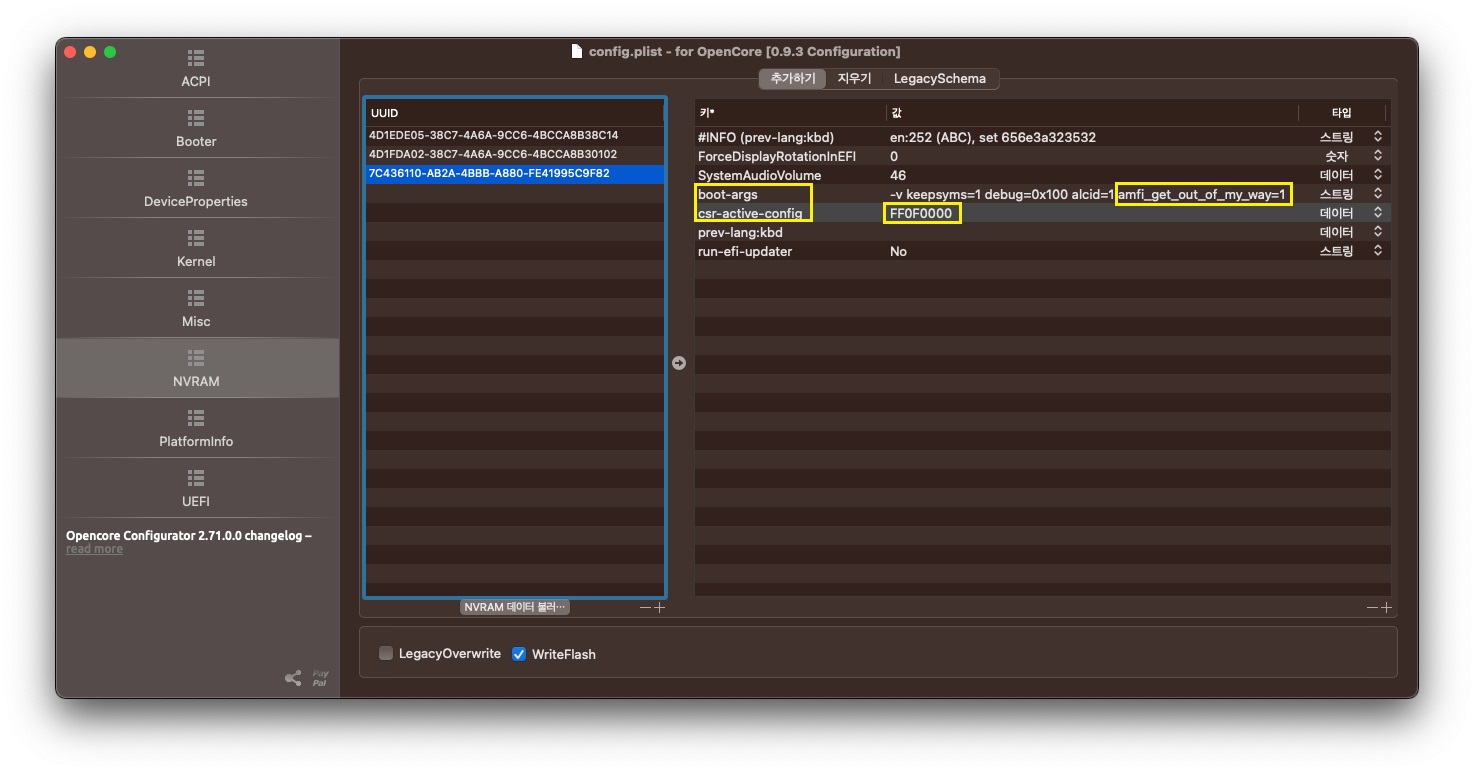
Task: Switch to the 추가하기 tab
Action: (x=792, y=78)
